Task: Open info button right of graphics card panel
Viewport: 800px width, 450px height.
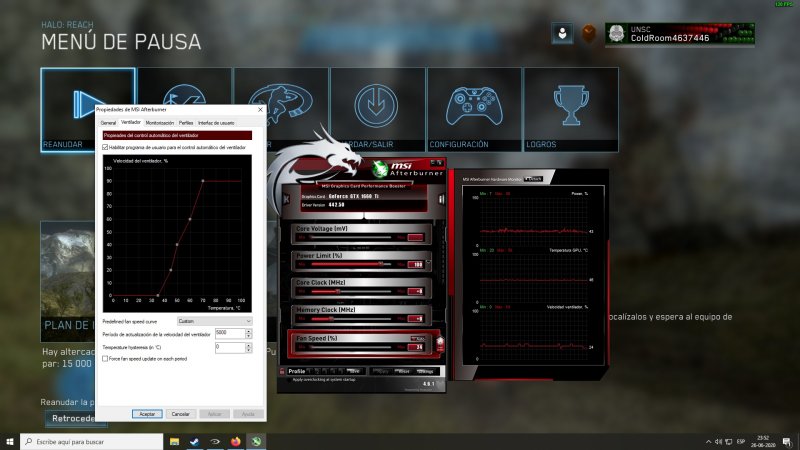Action: (441, 199)
